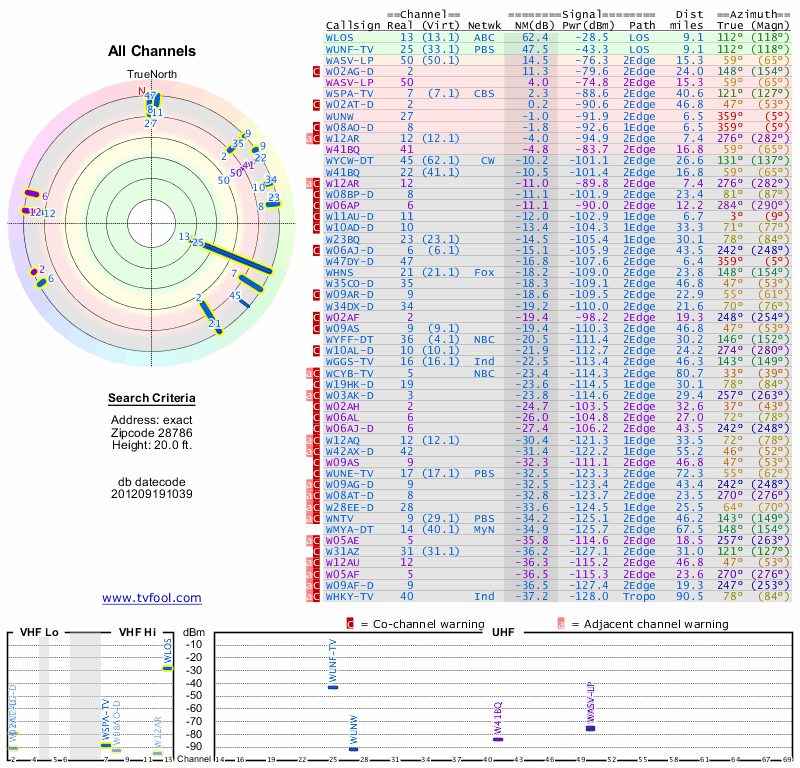
Task: Select the WSPA-TV marker in the VHF chart
Action: [106, 744]
